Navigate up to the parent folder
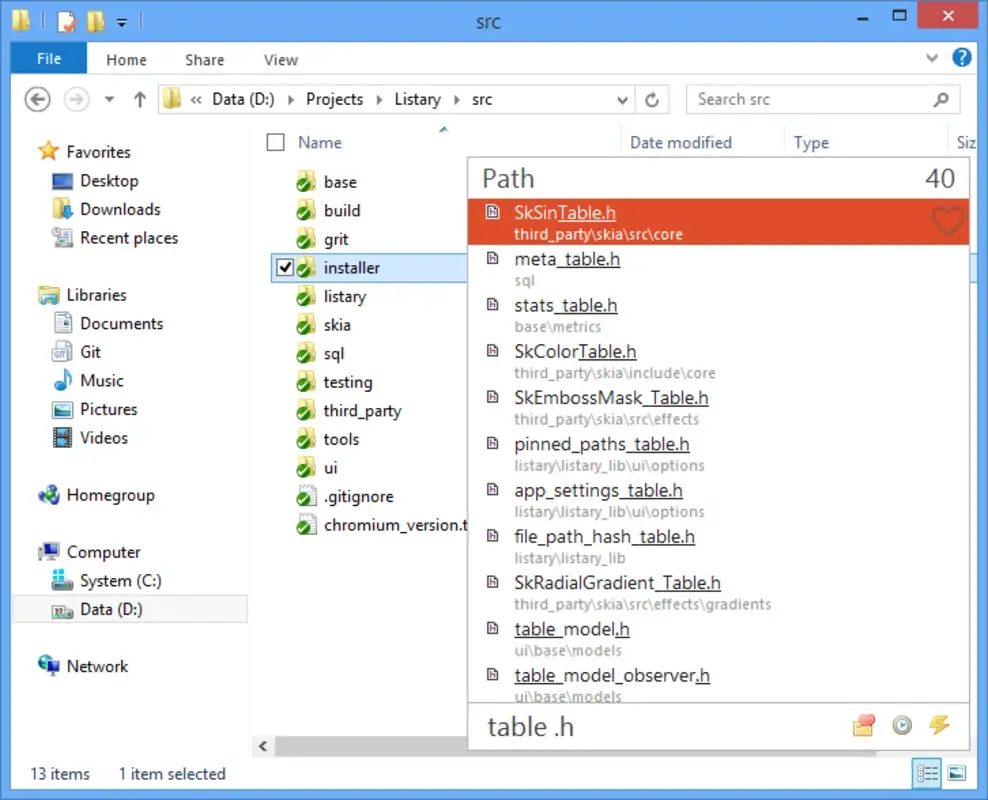988x800 pixels. point(140,99)
